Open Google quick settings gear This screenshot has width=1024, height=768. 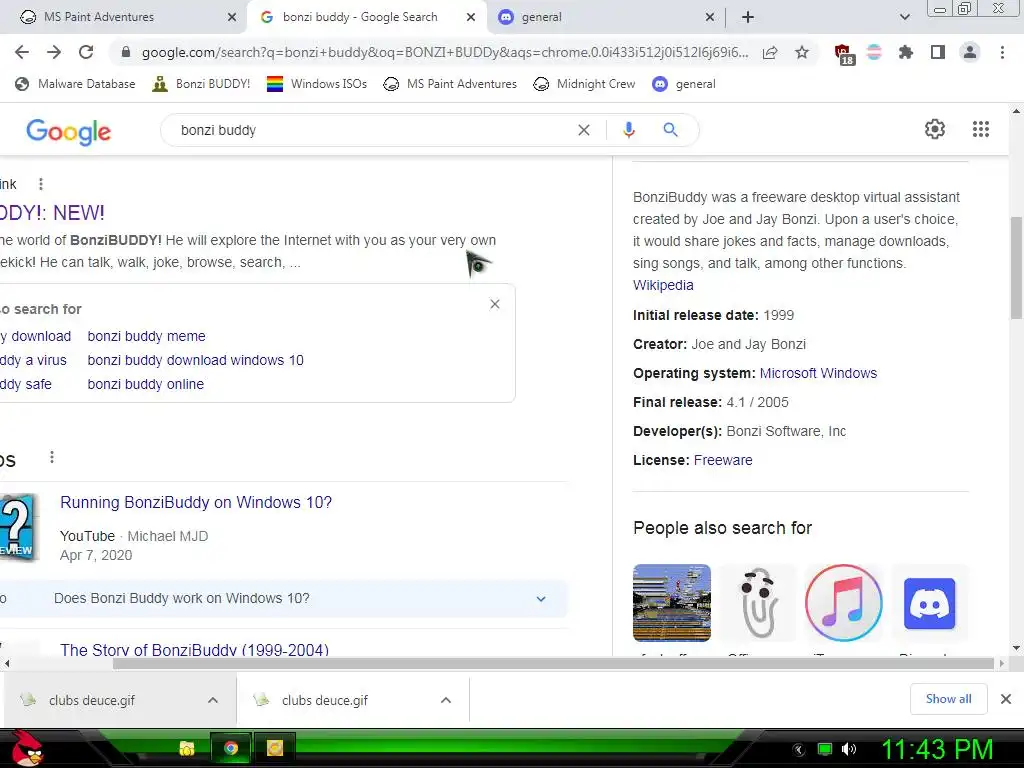click(x=935, y=129)
